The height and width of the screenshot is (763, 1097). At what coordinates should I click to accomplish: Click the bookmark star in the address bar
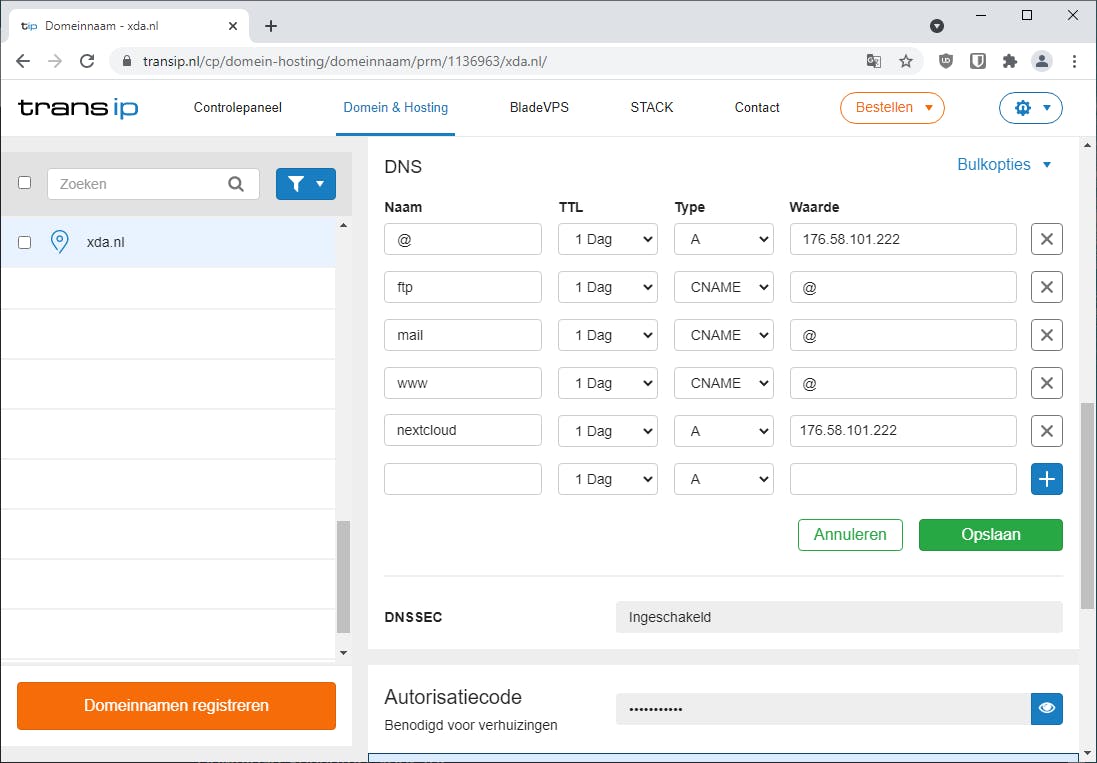[x=906, y=61]
